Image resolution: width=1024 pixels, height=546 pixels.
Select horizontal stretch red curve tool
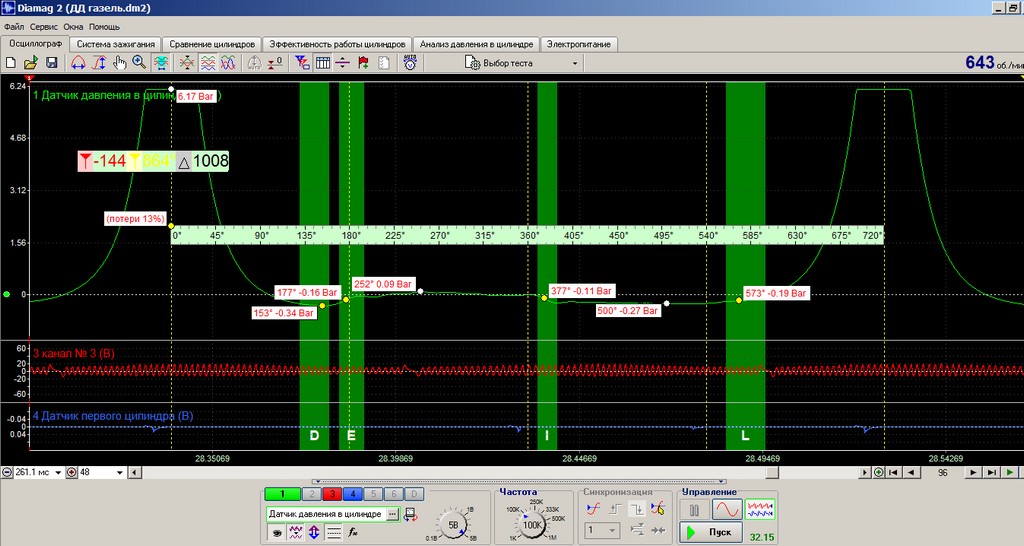pyautogui.click(x=78, y=63)
